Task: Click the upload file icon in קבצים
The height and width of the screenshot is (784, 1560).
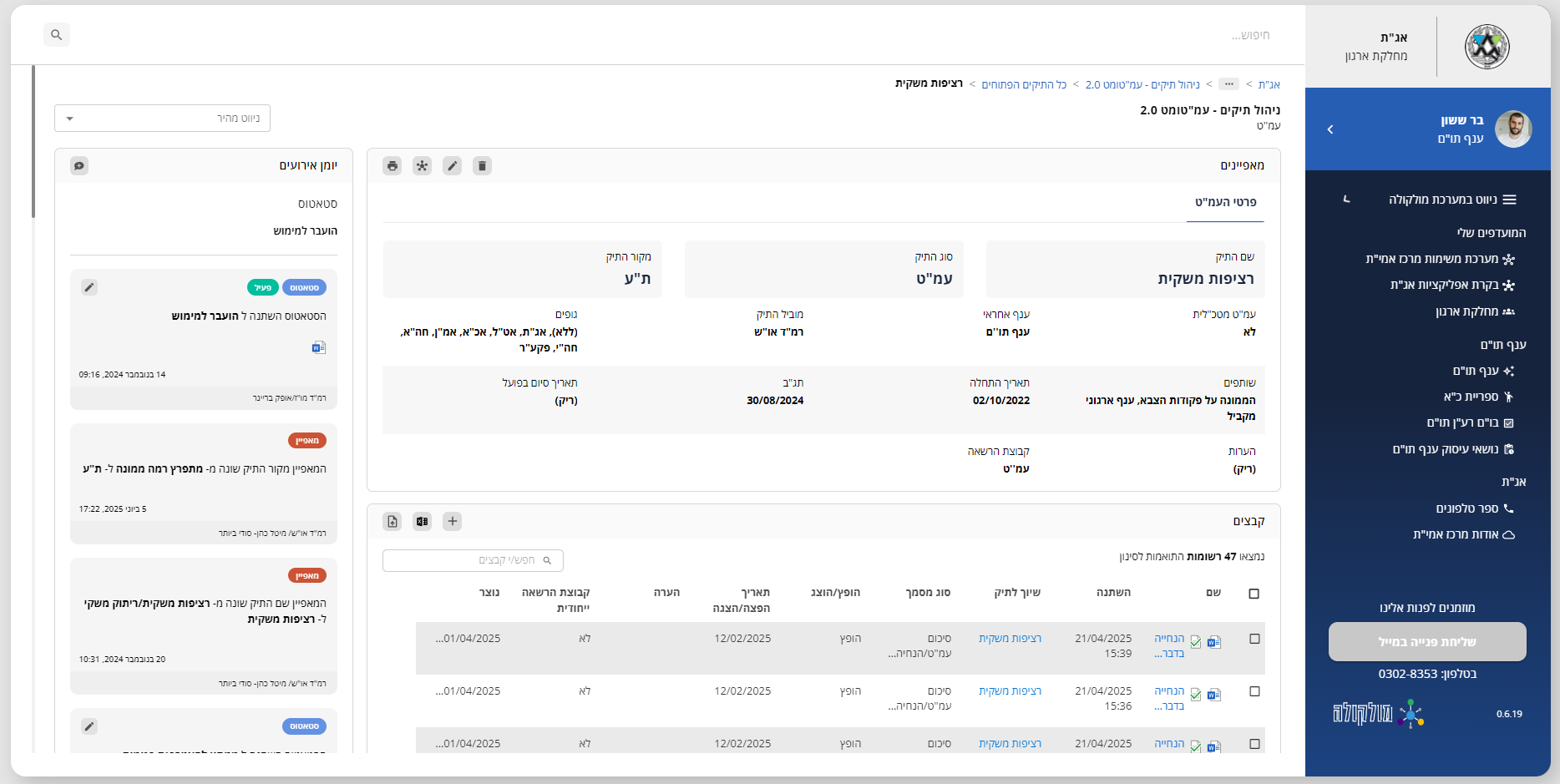Action: click(393, 521)
